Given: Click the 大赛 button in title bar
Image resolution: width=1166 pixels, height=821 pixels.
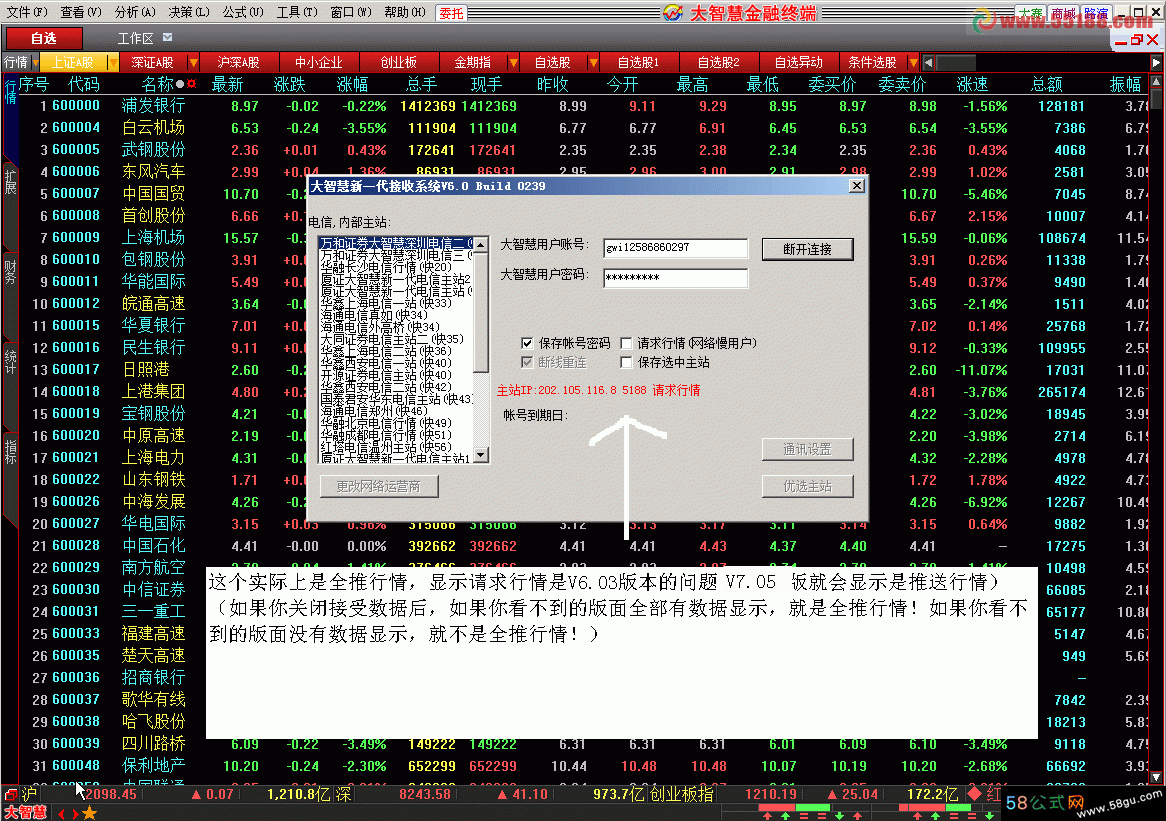Looking at the screenshot, I should coord(1031,13).
